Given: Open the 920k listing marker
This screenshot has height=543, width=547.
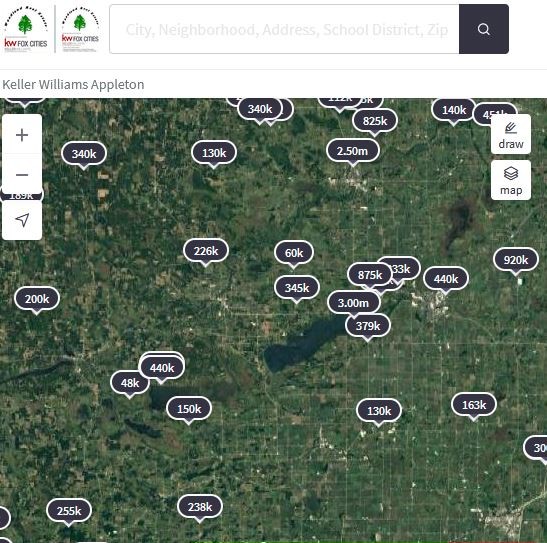Looking at the screenshot, I should tap(516, 260).
